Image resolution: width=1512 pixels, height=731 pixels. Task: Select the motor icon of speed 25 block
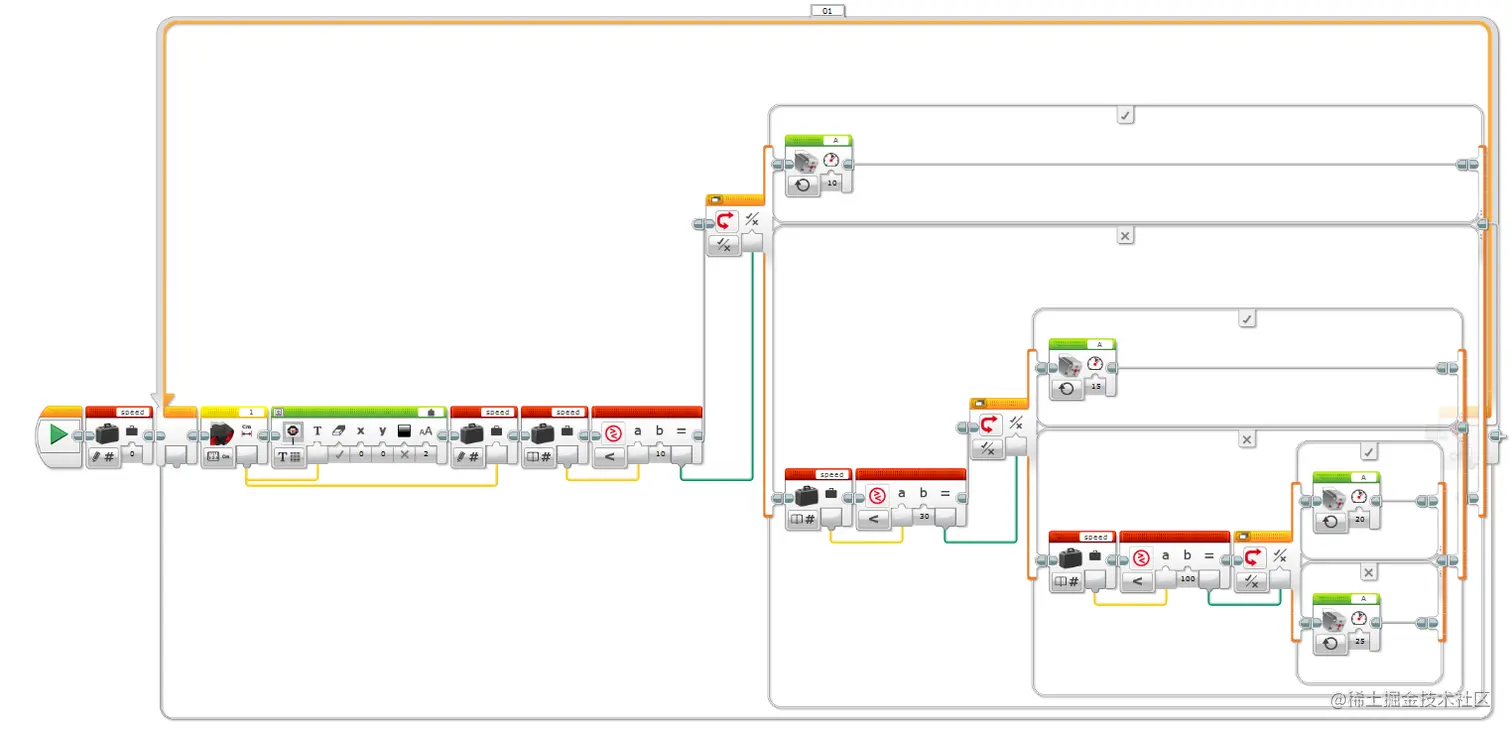[x=1334, y=619]
